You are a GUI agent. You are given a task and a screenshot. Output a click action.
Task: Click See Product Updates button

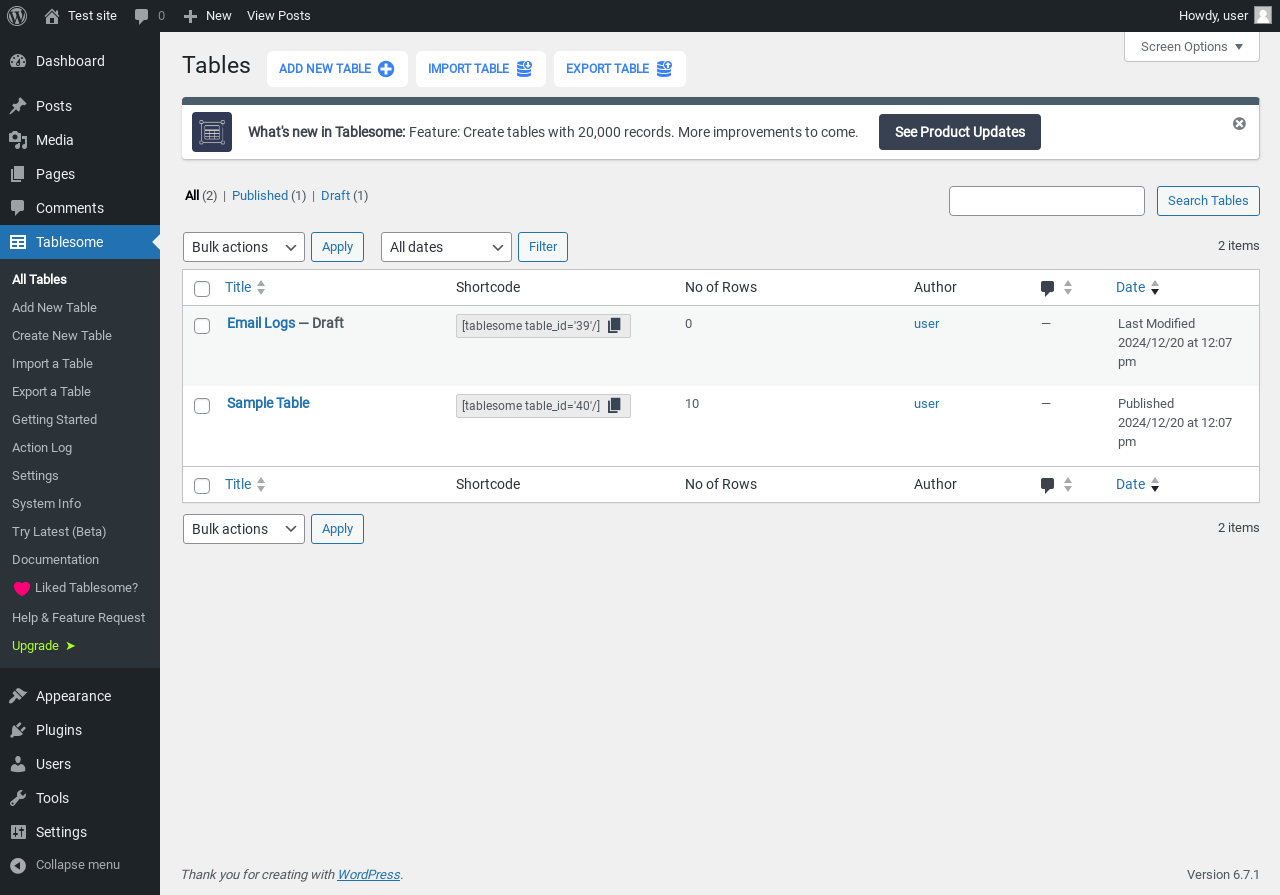click(960, 132)
